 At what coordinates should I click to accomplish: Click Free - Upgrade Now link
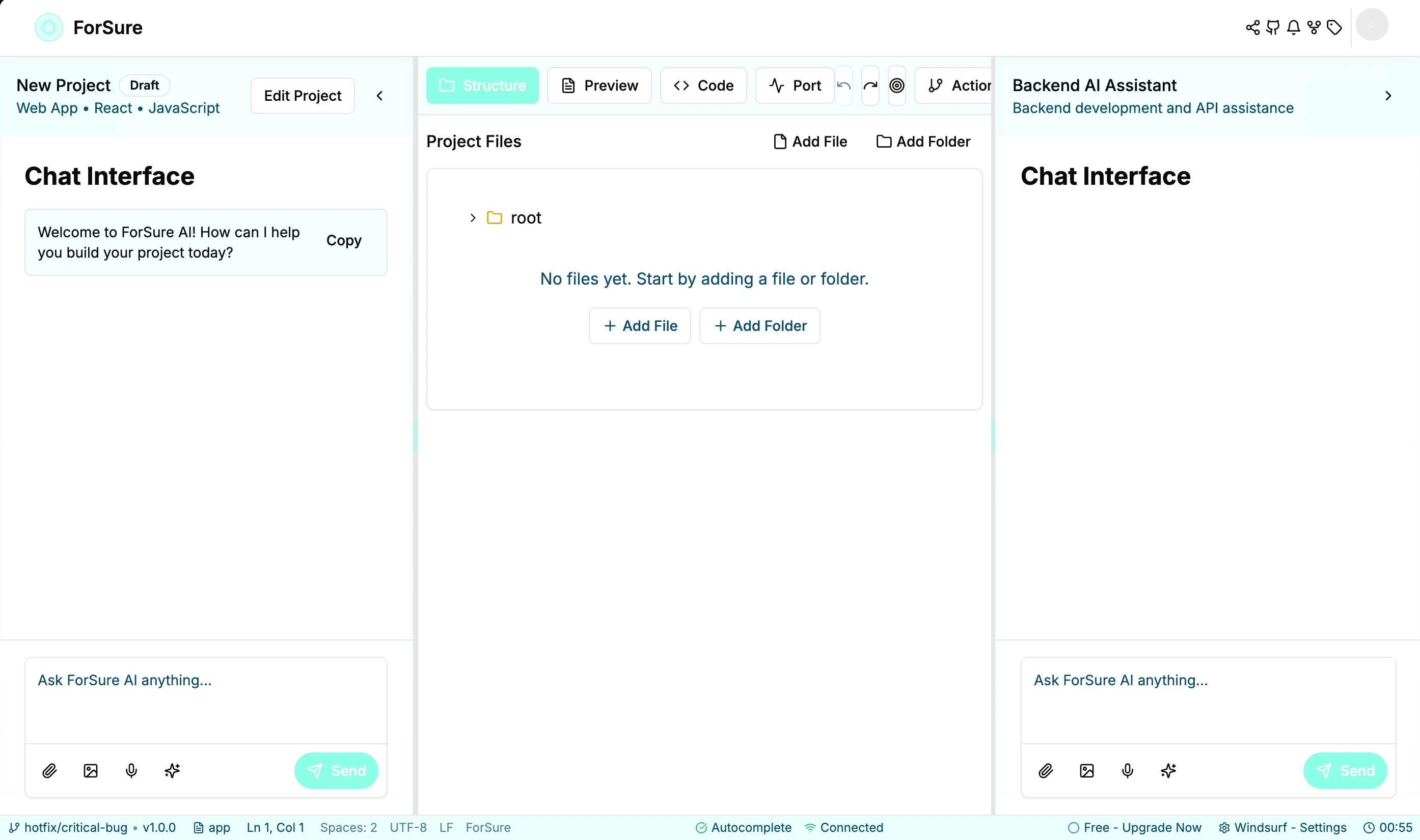pyautogui.click(x=1135, y=828)
